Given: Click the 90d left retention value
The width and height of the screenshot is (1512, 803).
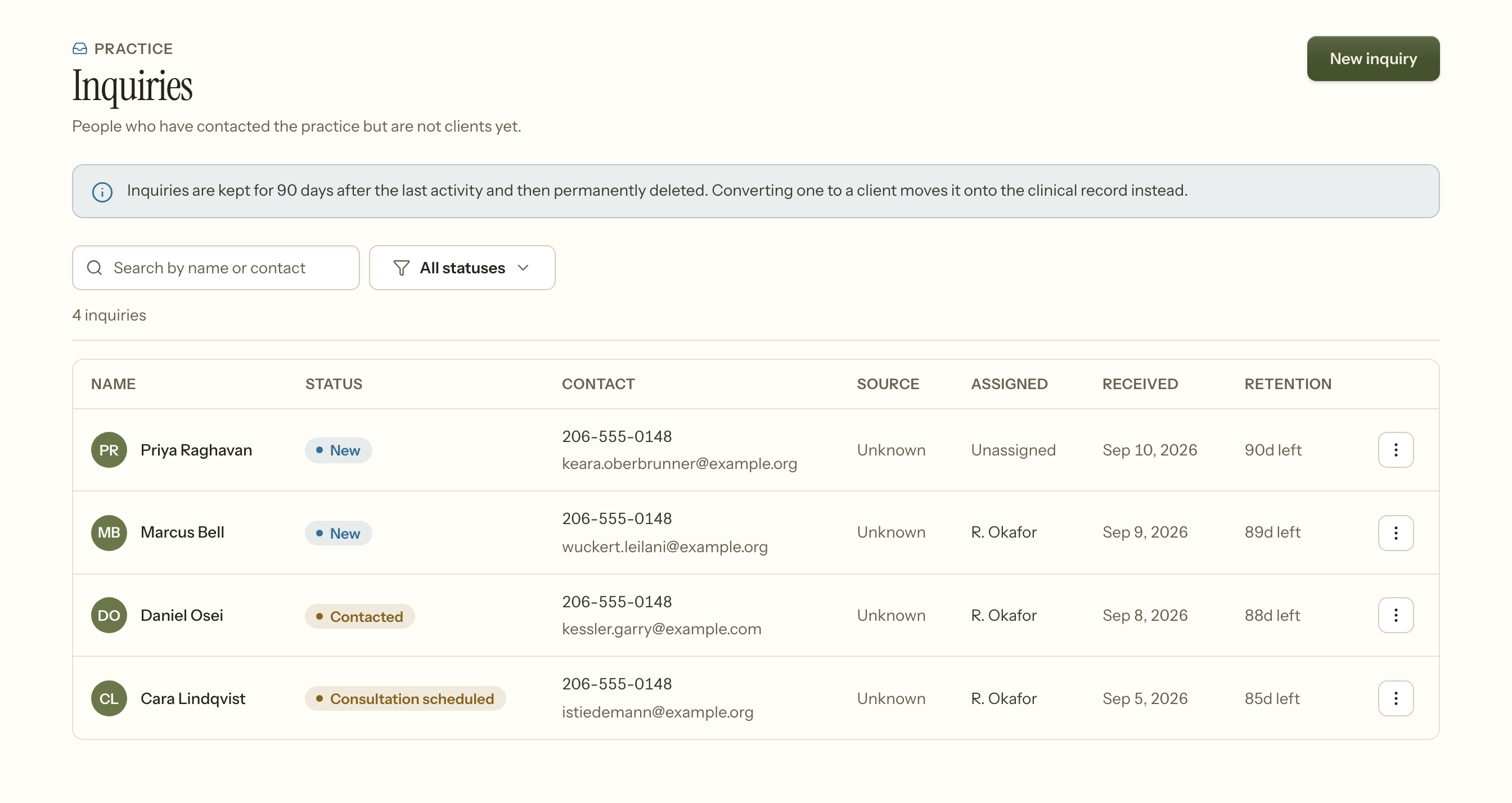Looking at the screenshot, I should pos(1272,450).
